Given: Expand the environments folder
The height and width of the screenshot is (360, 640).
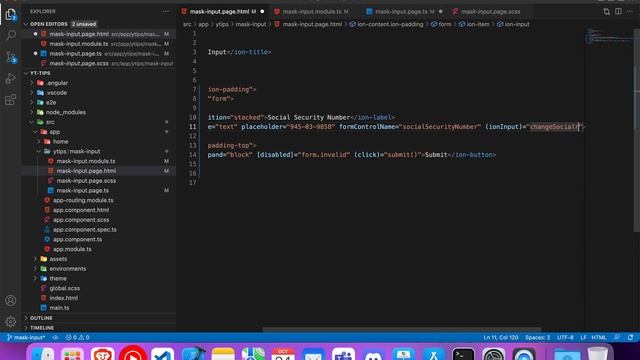Looking at the screenshot, I should [68, 269].
